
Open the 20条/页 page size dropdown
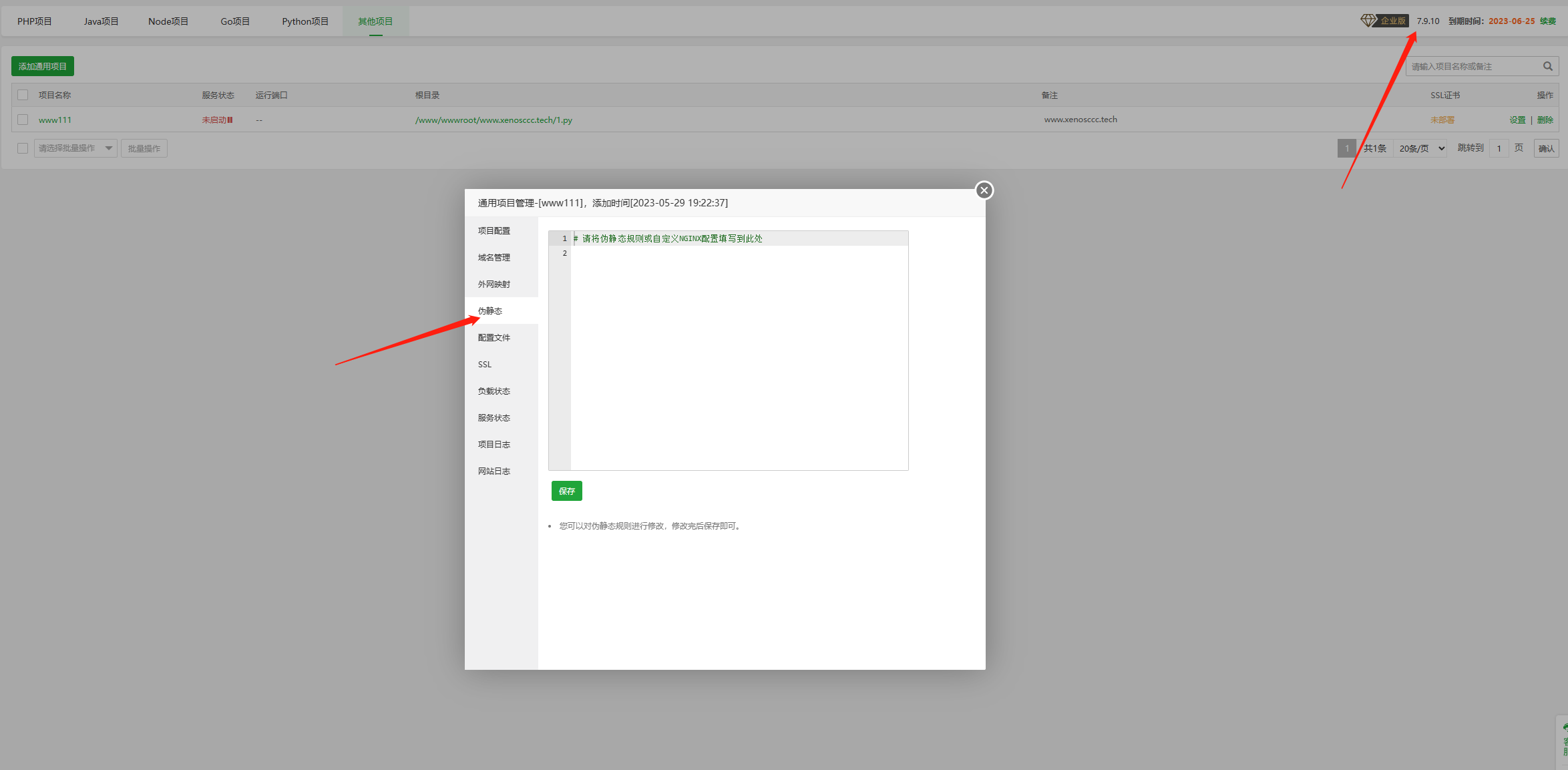tap(1421, 148)
